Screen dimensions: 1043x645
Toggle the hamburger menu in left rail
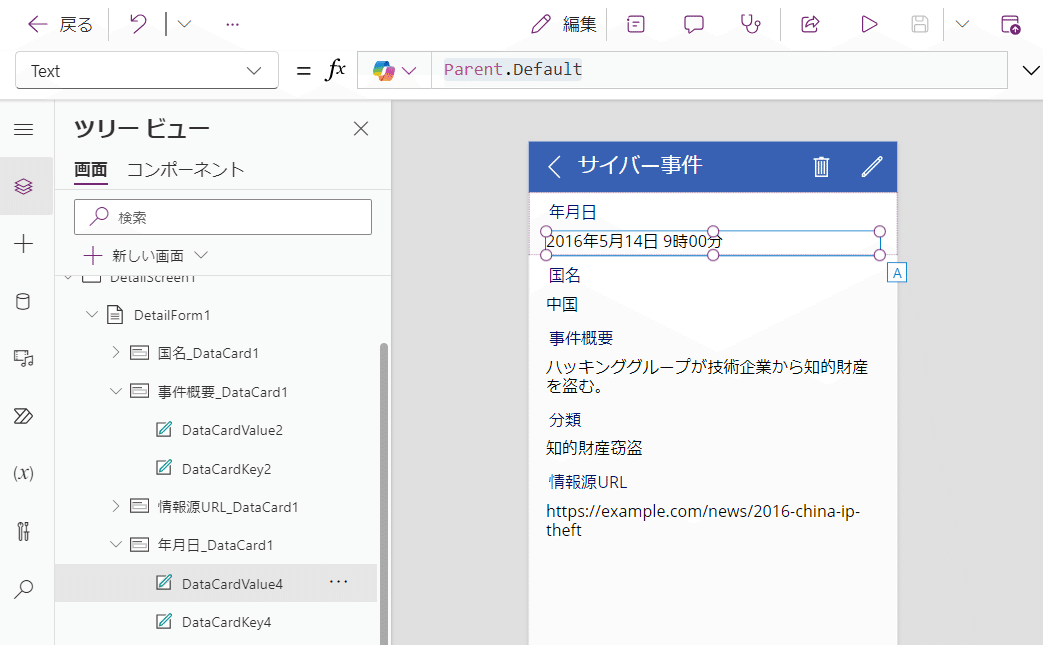tap(24, 129)
